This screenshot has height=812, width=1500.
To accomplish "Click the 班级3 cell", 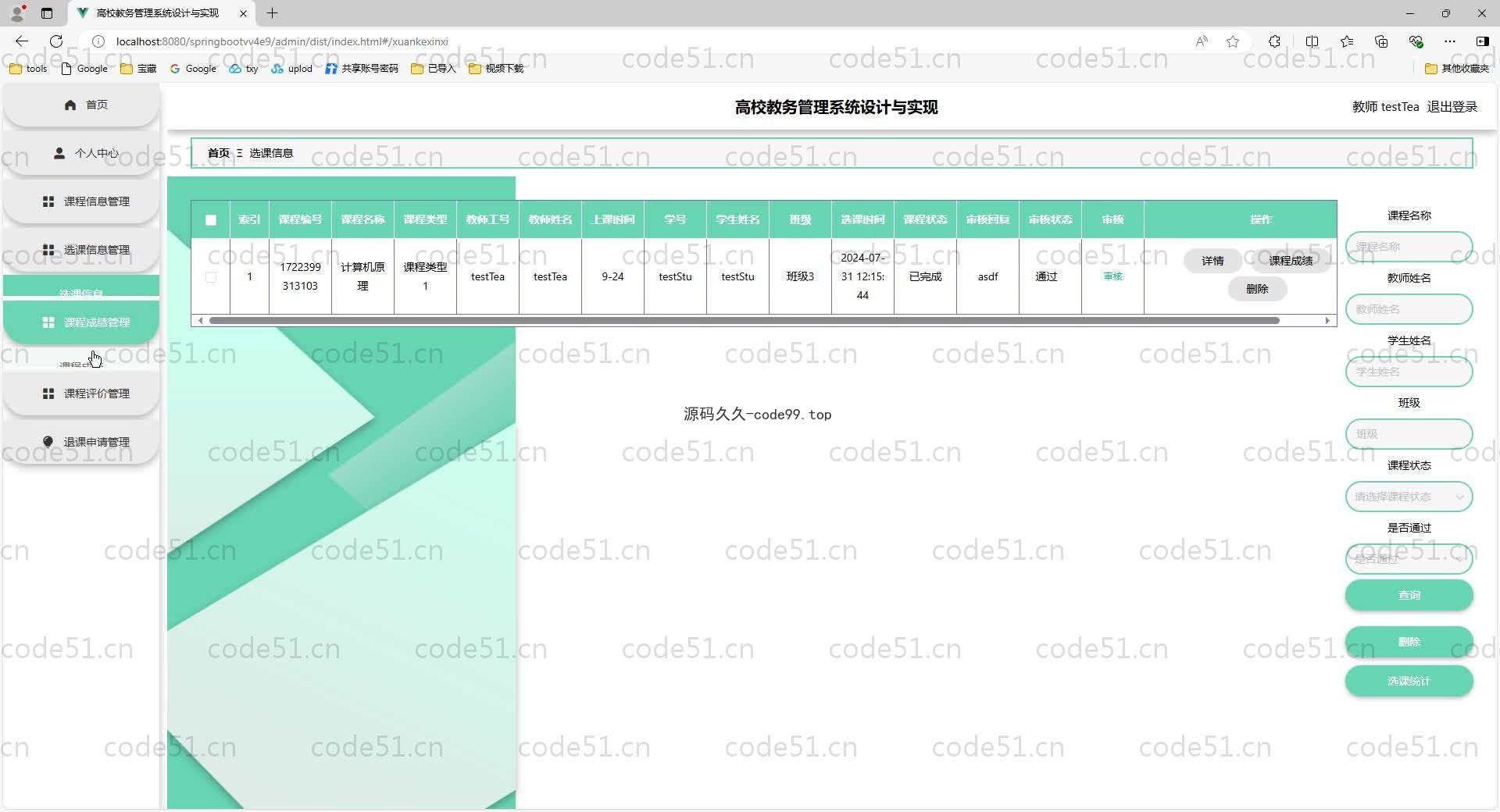I will pyautogui.click(x=800, y=276).
